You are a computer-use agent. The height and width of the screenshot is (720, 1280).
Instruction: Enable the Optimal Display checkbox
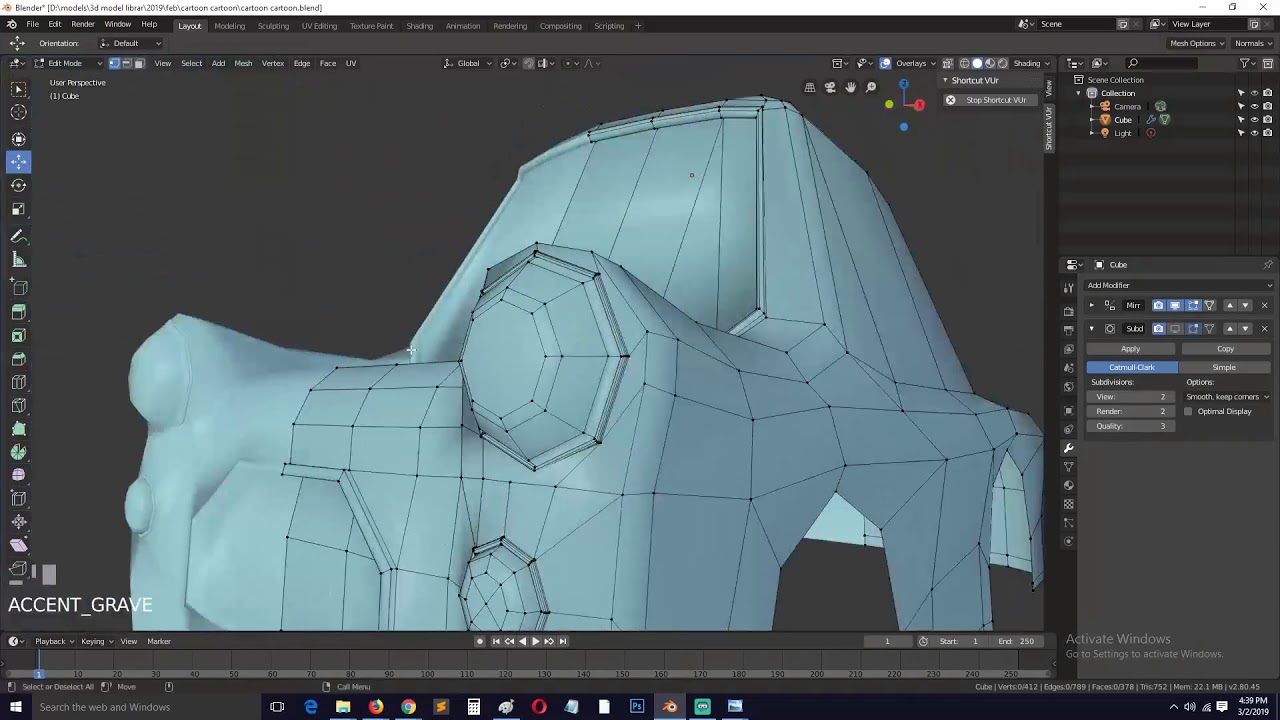click(1188, 411)
